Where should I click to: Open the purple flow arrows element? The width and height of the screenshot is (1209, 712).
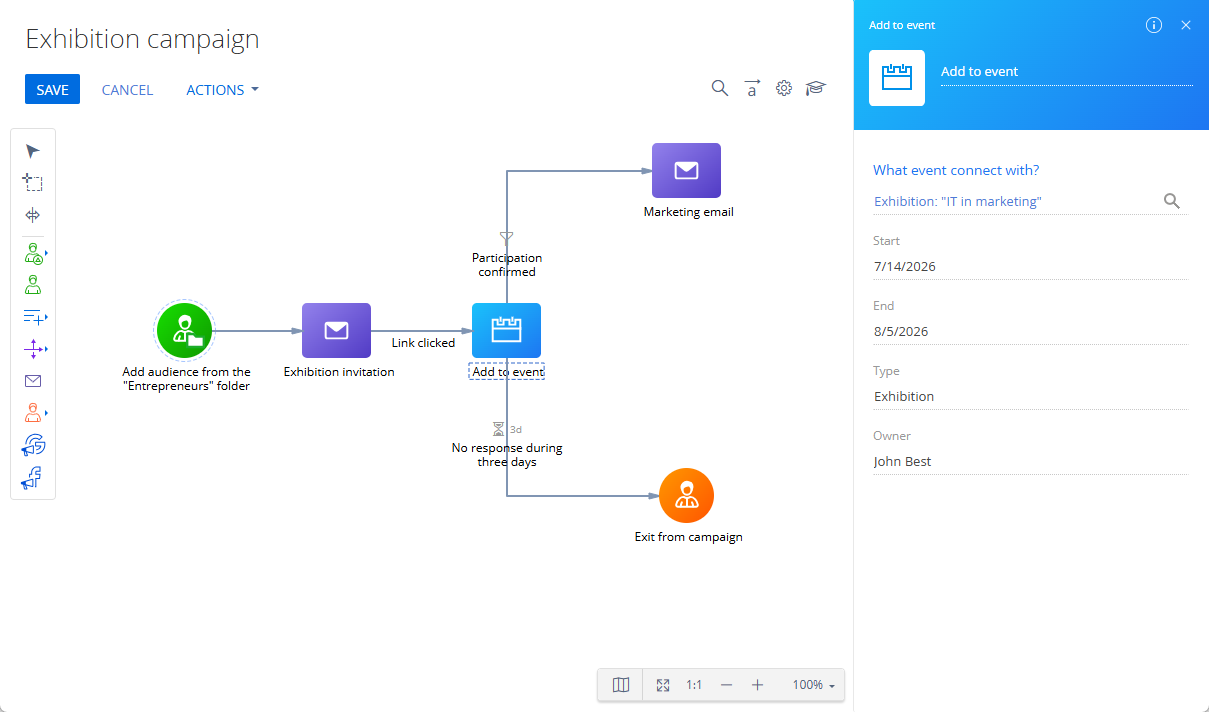(34, 349)
